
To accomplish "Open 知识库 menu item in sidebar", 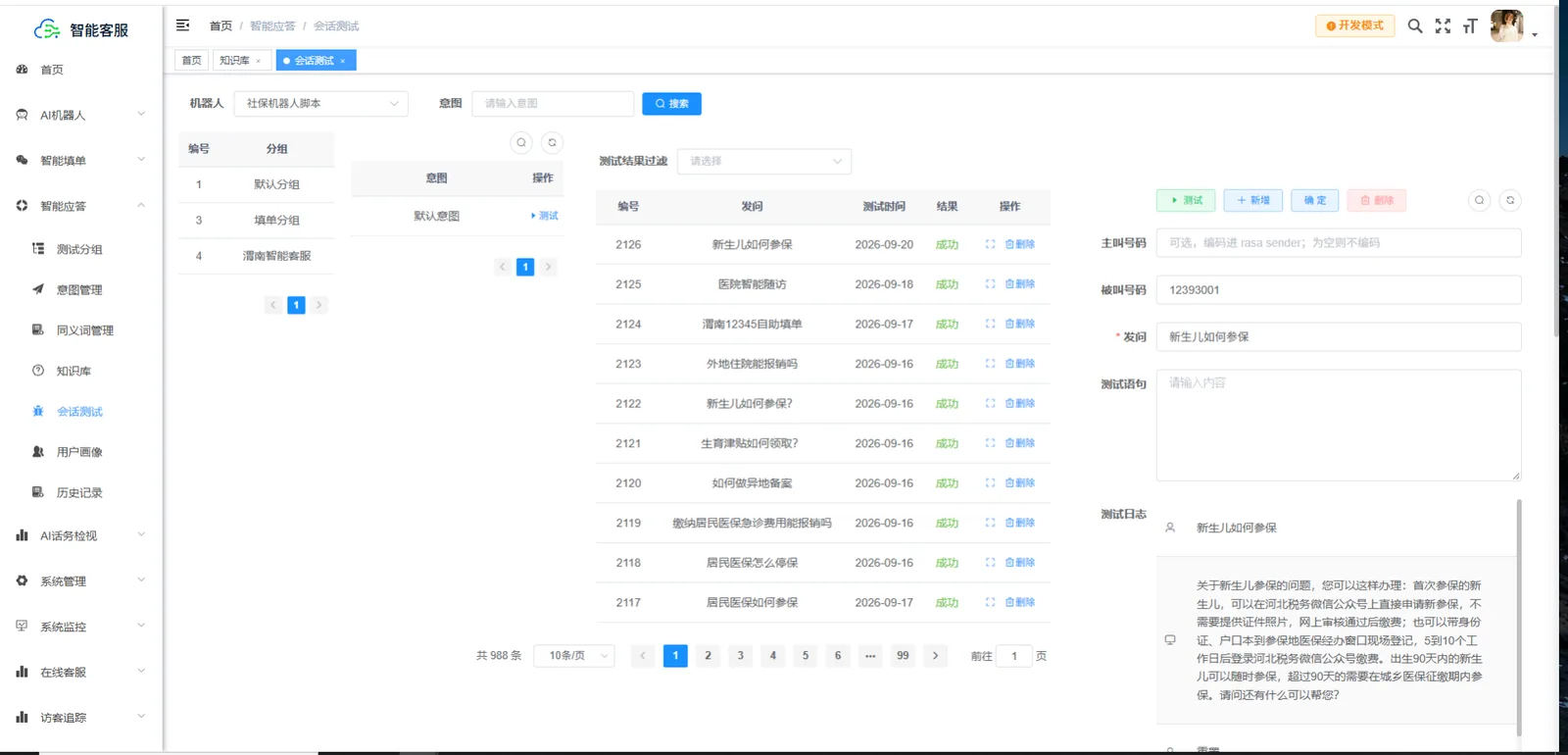I will (x=81, y=371).
